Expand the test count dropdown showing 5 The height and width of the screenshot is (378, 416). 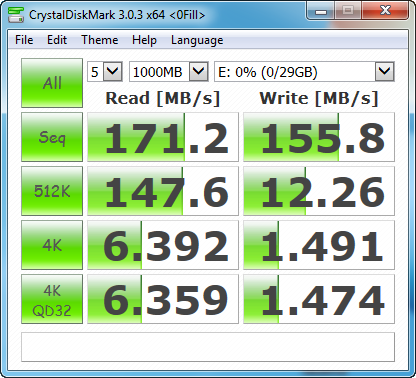point(105,71)
